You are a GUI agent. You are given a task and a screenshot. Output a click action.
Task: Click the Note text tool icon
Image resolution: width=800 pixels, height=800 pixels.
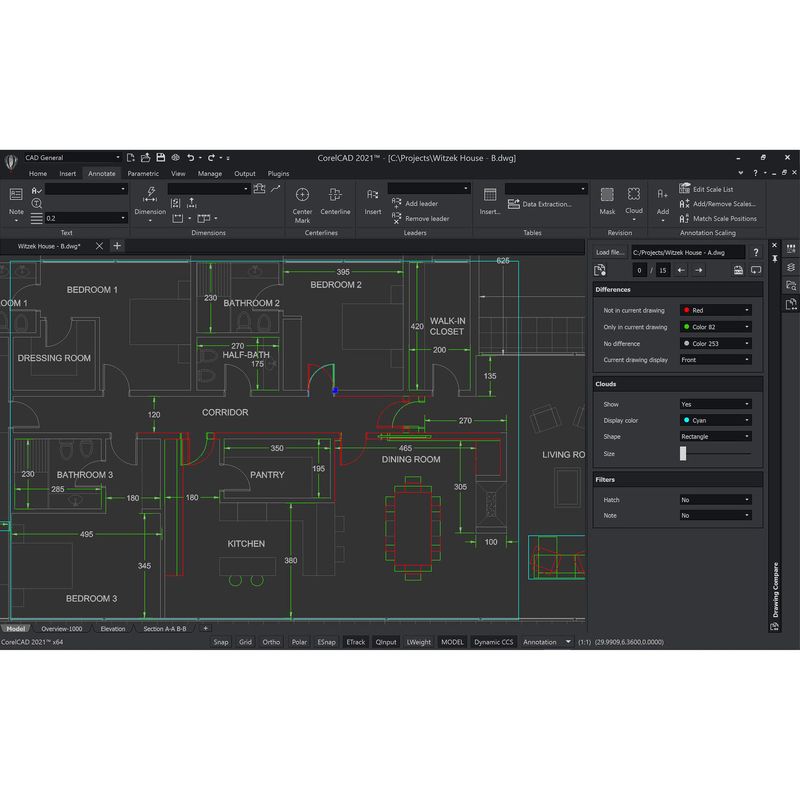point(16,194)
